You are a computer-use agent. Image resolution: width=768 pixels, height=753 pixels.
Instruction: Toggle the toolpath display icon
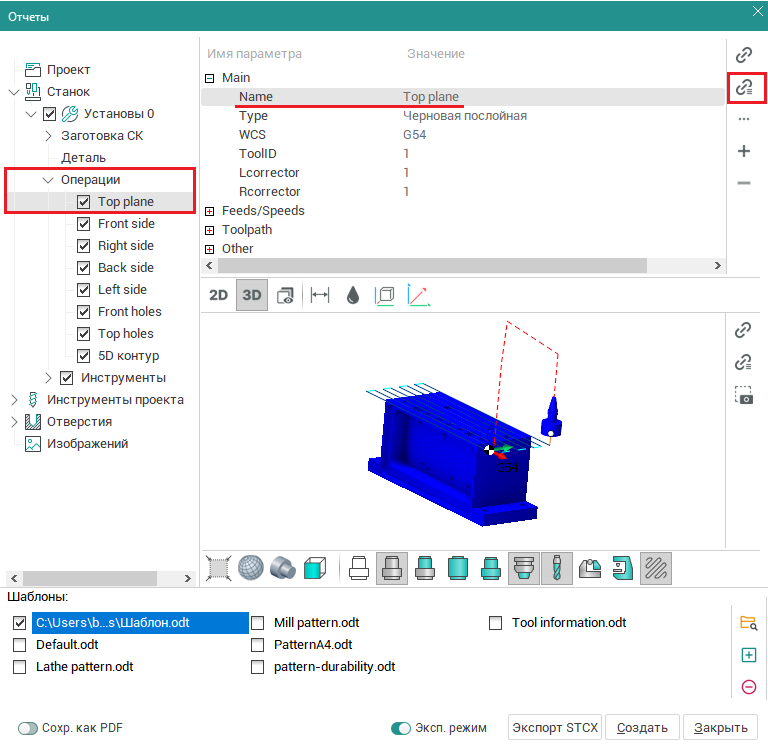(655, 568)
